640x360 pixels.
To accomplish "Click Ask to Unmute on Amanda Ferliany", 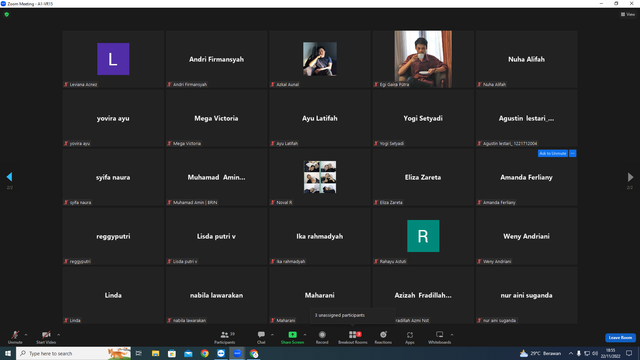I will coord(553,153).
